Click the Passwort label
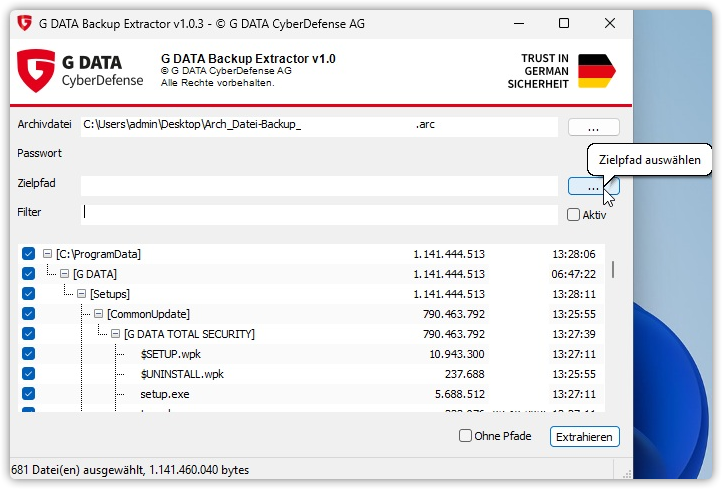Image resolution: width=722 pixels, height=489 pixels. click(x=39, y=153)
